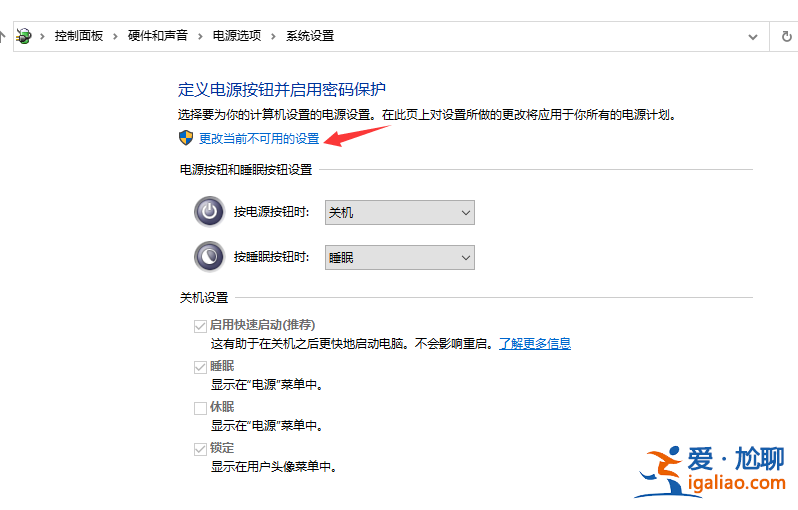
Task: Click 关机设置 section label
Action: 204,298
